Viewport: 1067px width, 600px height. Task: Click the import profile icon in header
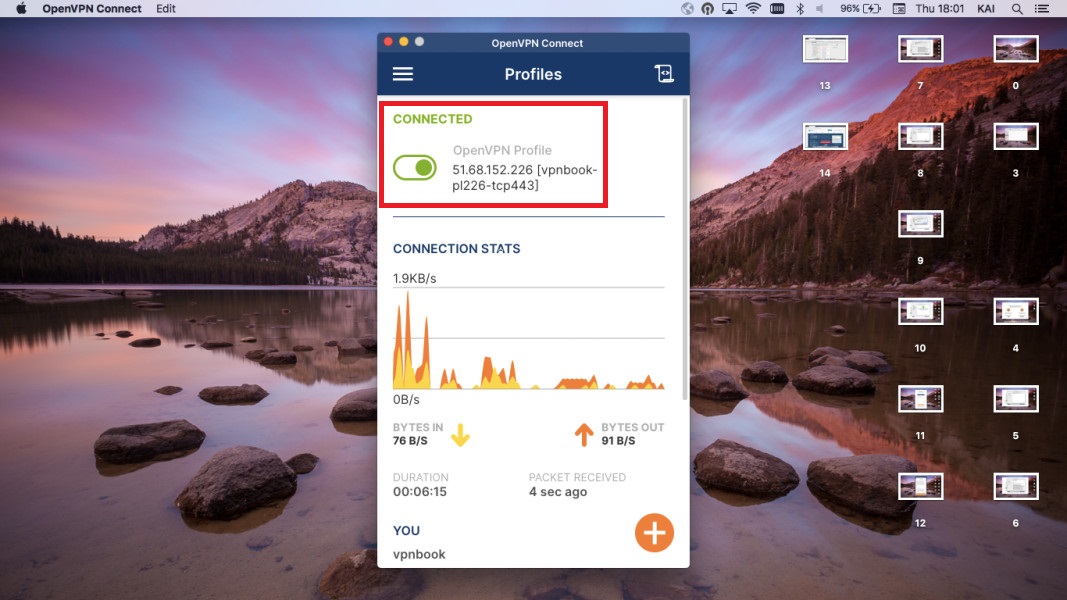pos(664,74)
